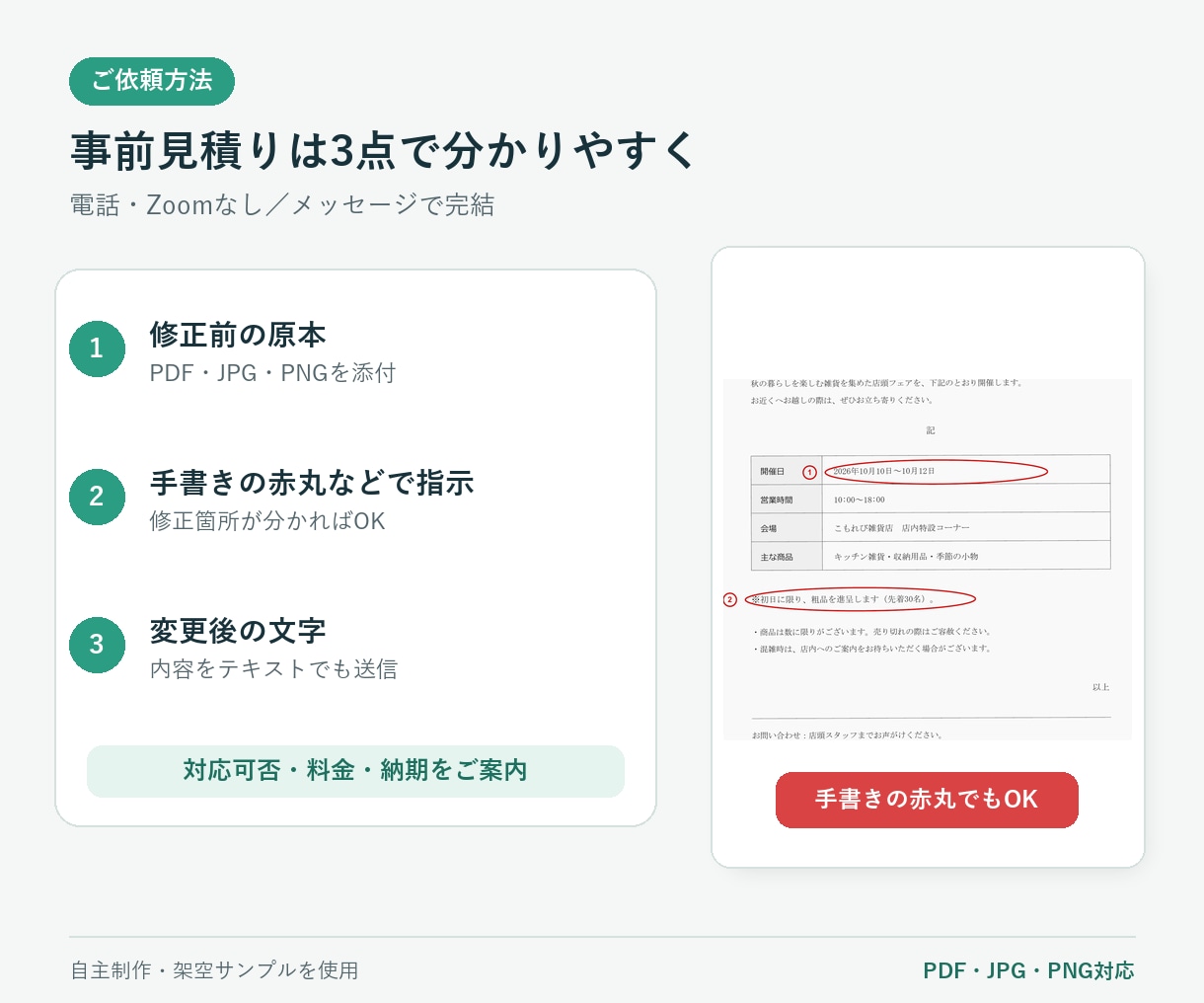Image resolution: width=1204 pixels, height=1003 pixels.
Task: Select the green step 1 circle beside 修正前の原本
Action: tap(97, 348)
